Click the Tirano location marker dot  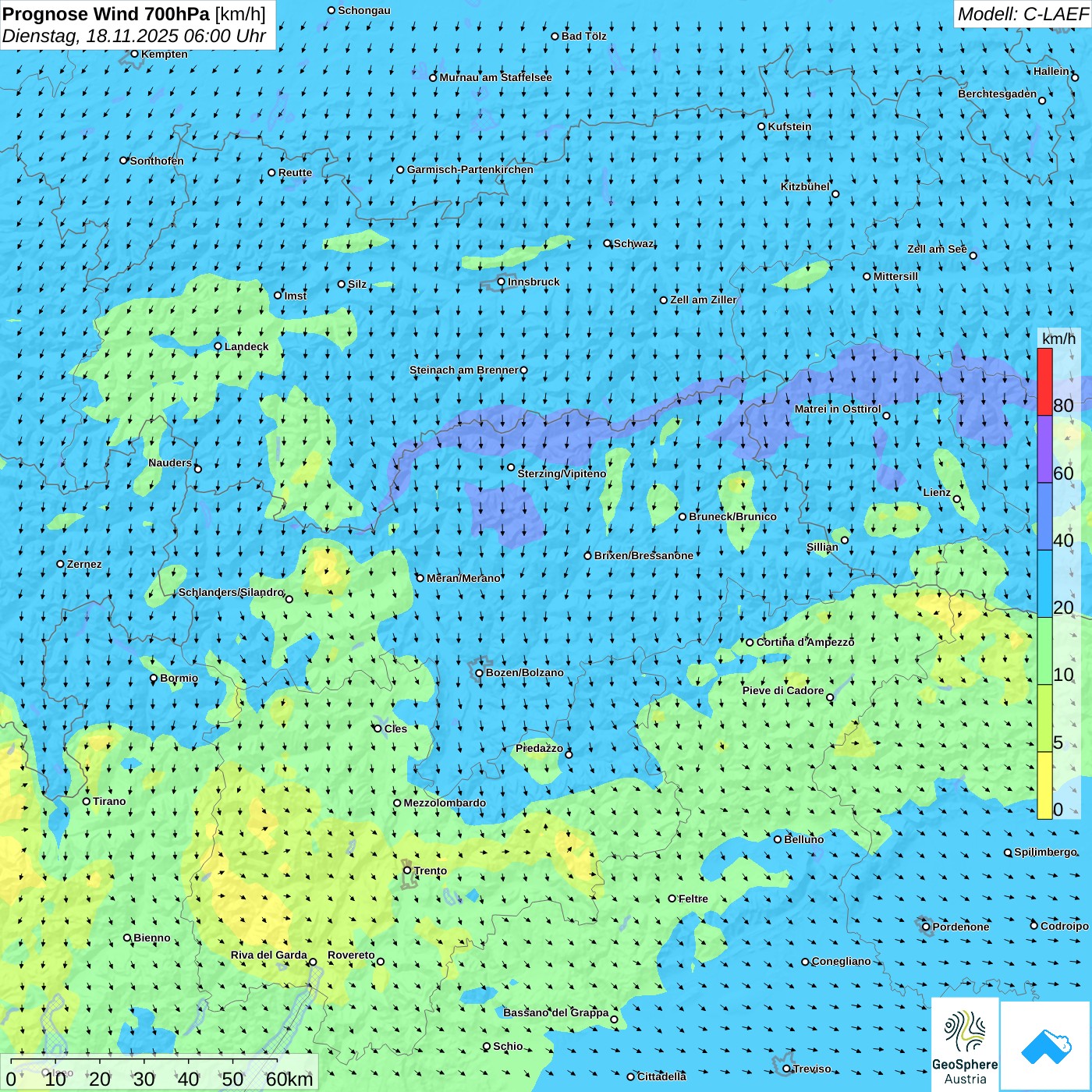(87, 801)
